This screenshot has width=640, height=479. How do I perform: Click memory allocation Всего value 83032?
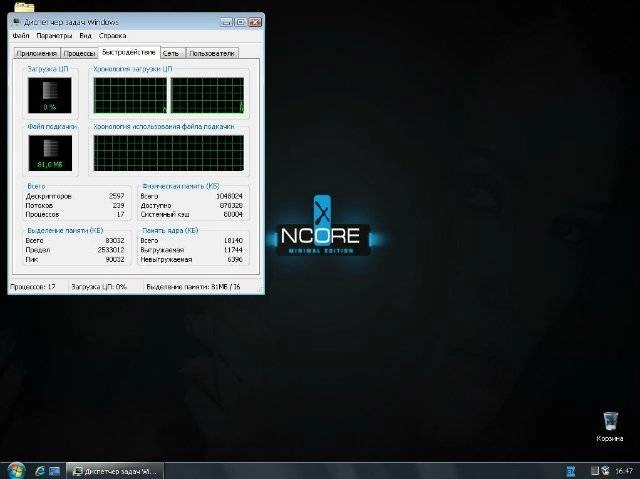(x=115, y=241)
